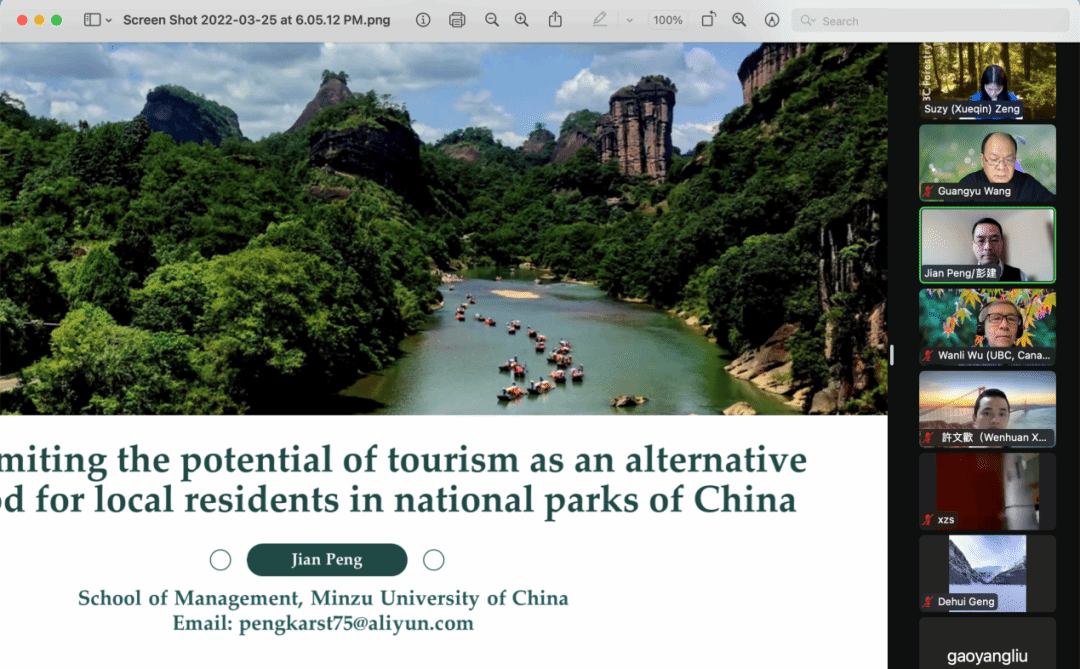This screenshot has height=669, width=1080.
Task: Show the image inspector info
Action: (423, 20)
